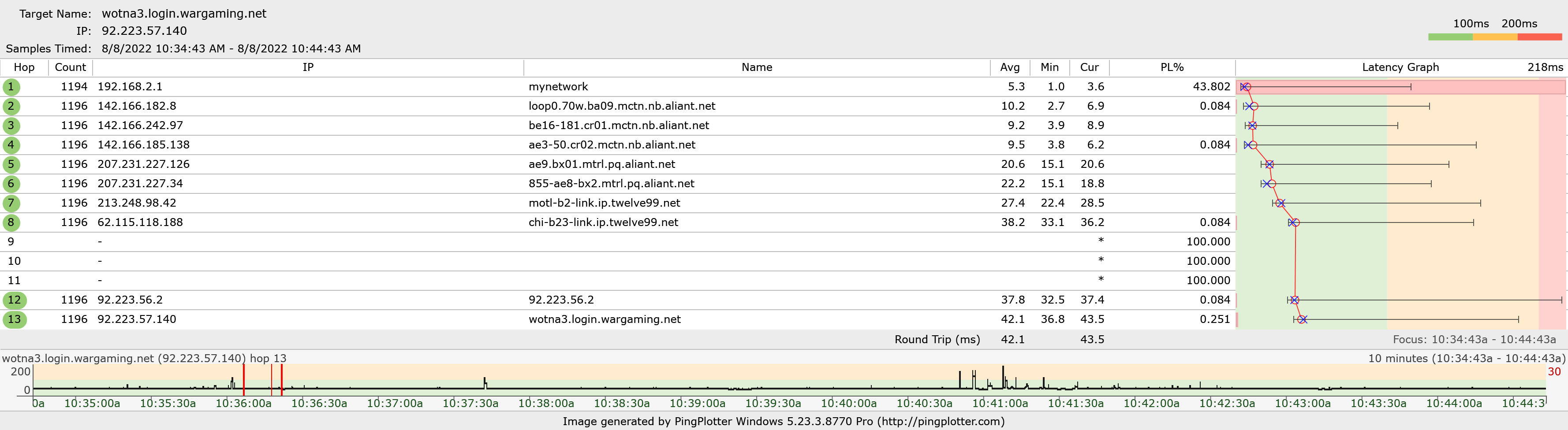Image resolution: width=1568 pixels, height=430 pixels.
Task: Click loop0.70w.ba09.mctn.nb.aliant.net name
Action: [x=621, y=107]
